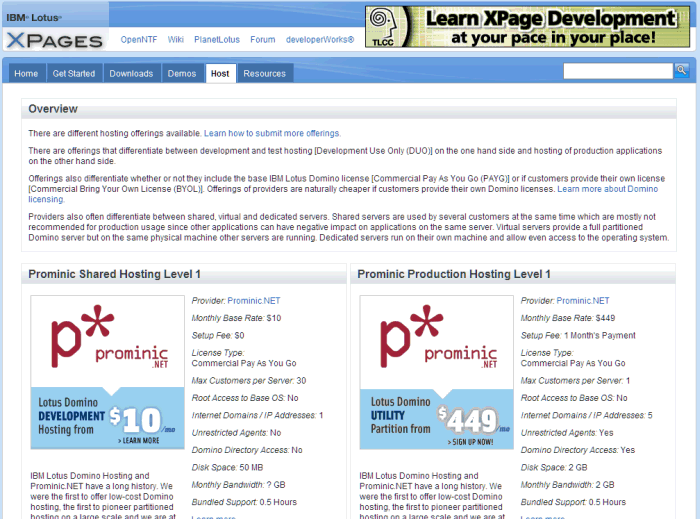This screenshot has height=519, width=700.
Task: Click Disk Space: 2 GB text
Action: [x=554, y=467]
